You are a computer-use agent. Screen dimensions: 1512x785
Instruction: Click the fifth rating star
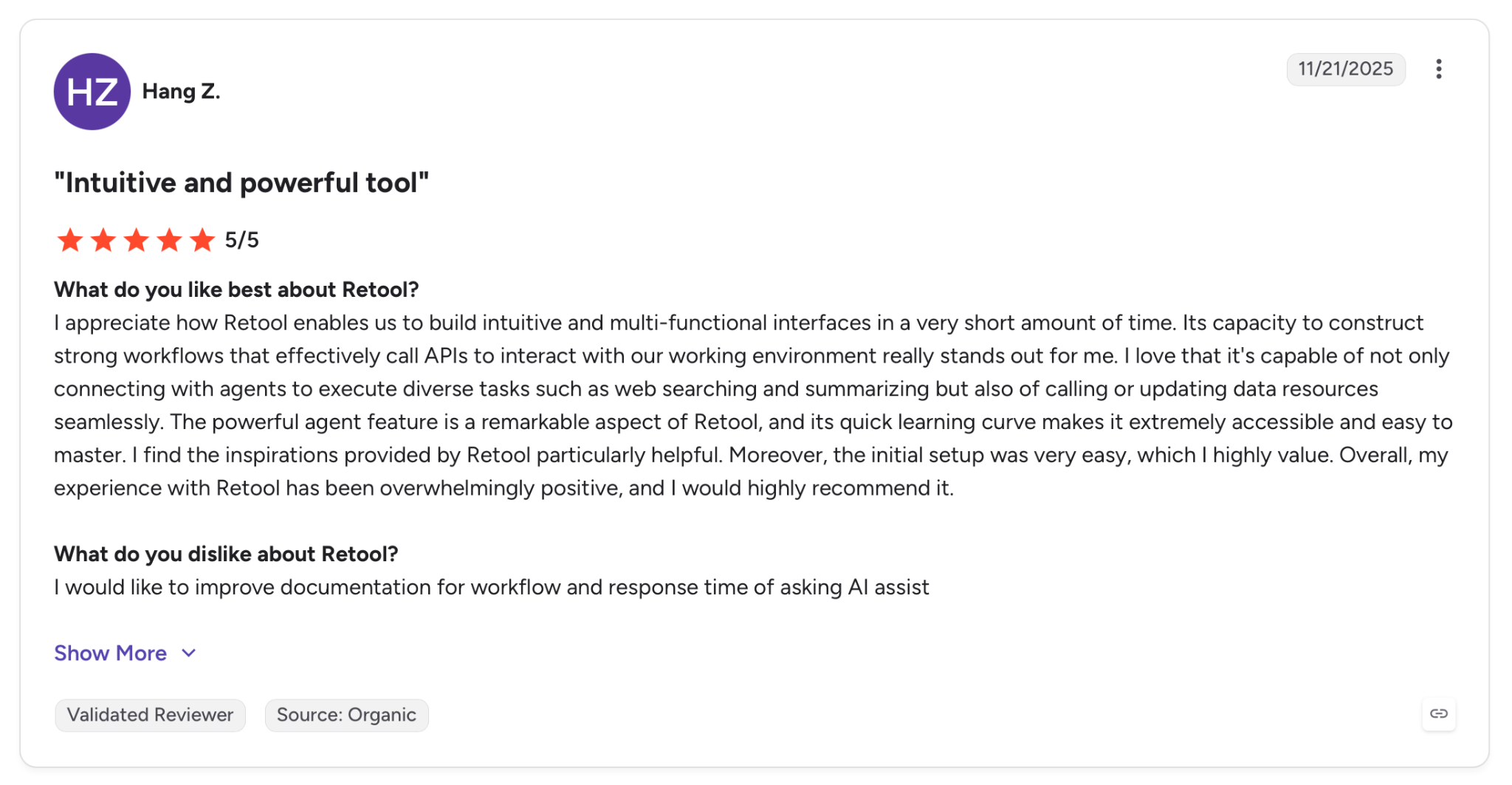(202, 240)
